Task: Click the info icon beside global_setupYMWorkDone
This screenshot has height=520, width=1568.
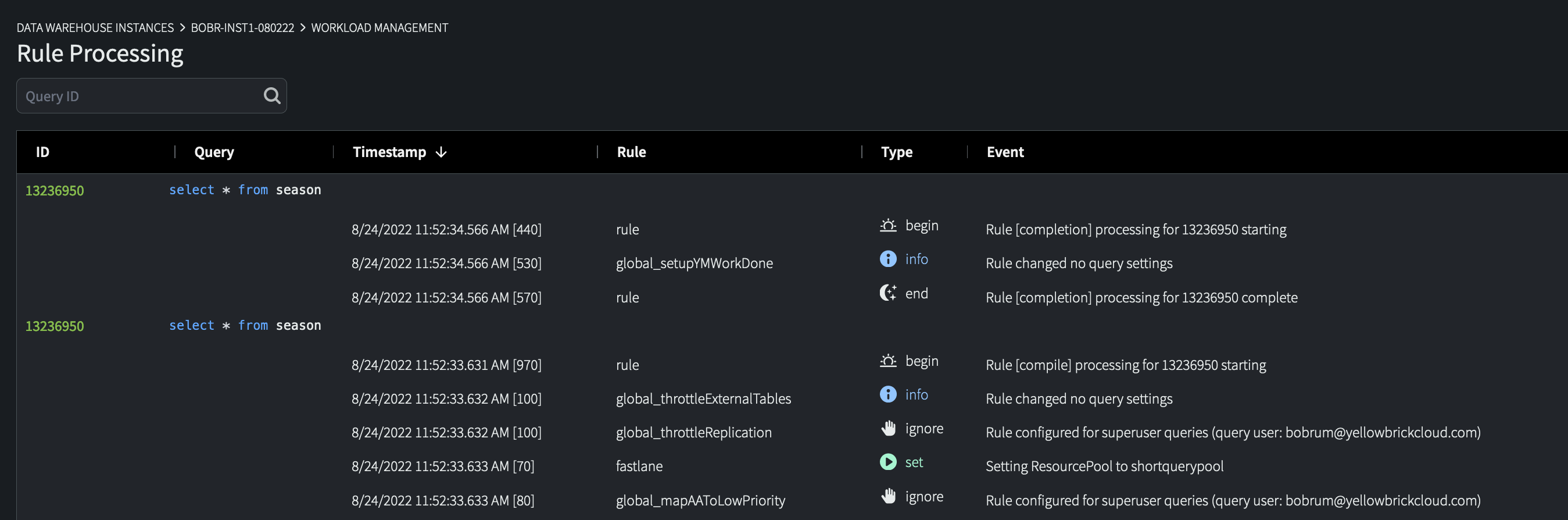Action: click(888, 259)
